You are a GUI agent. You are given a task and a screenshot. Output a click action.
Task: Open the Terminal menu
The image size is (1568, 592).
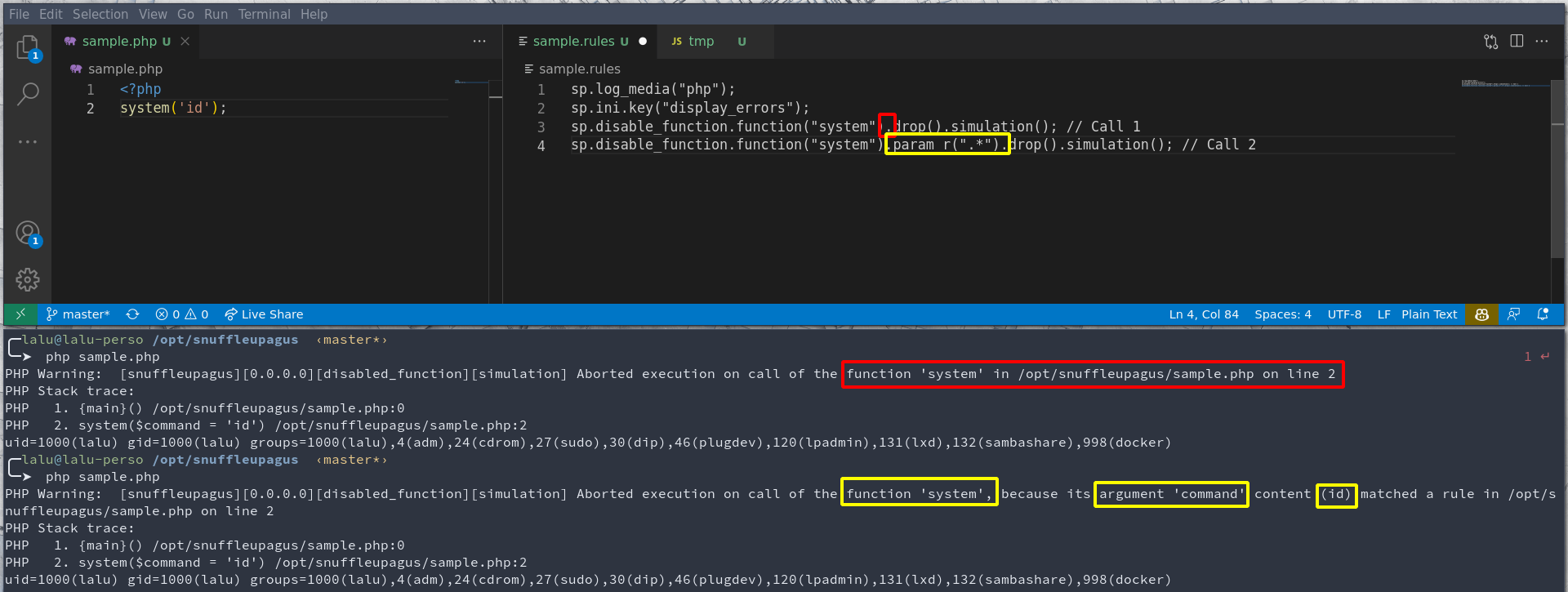pos(264,14)
